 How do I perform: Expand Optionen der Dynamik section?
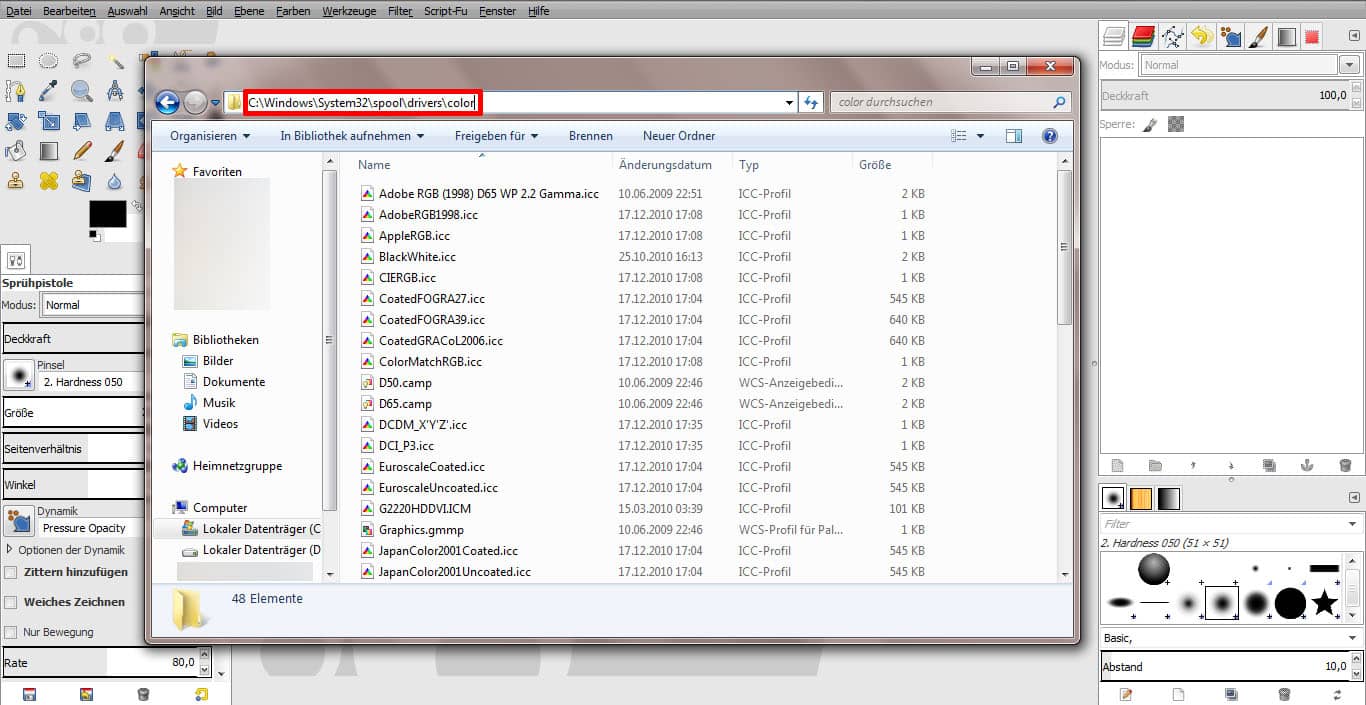(10, 550)
